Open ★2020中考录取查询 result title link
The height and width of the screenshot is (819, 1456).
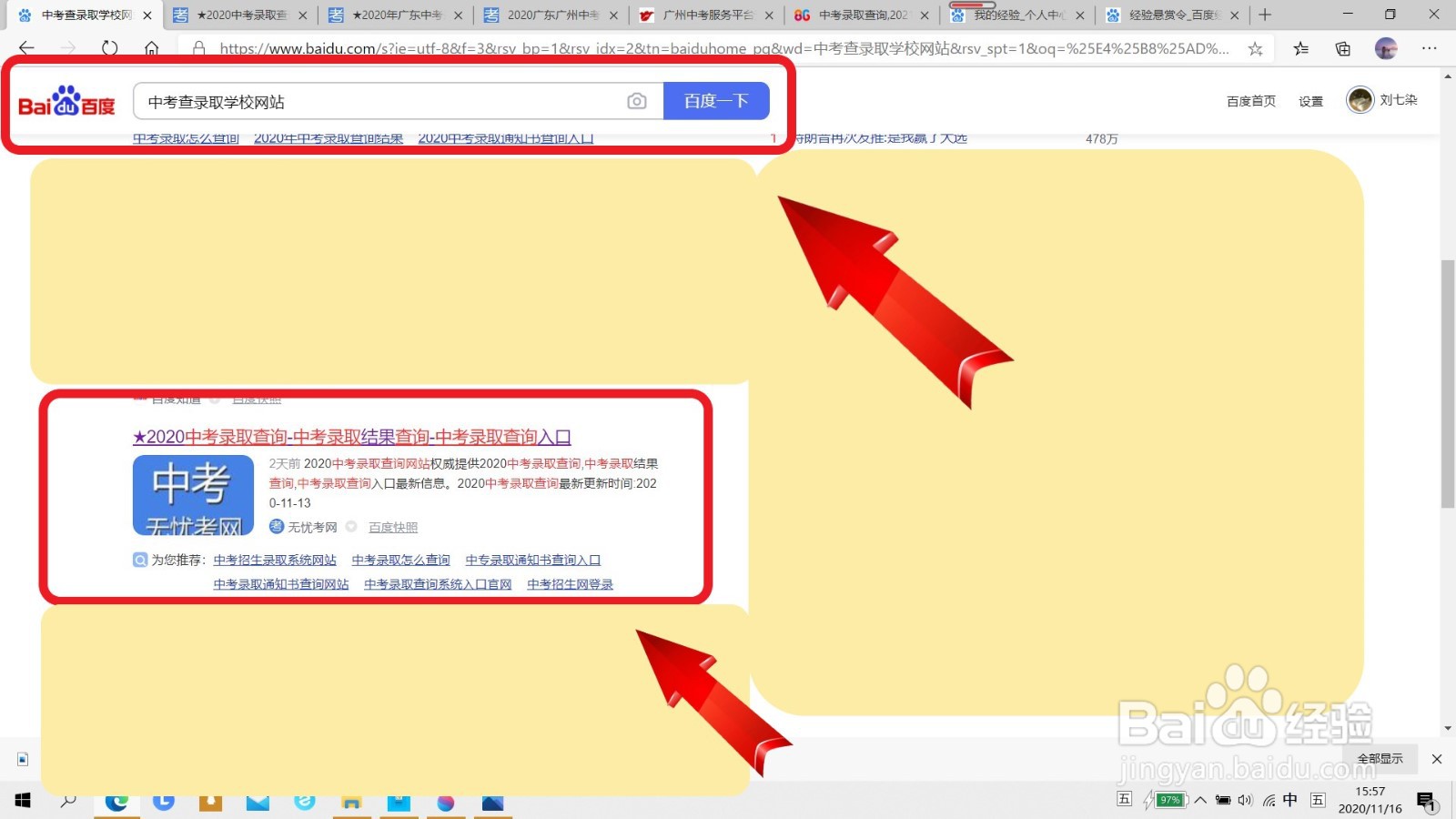352,437
